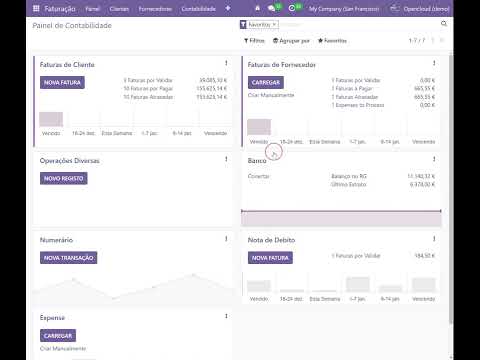Click Criar Manualmente in Faturas de Fornecedor

[271, 95]
